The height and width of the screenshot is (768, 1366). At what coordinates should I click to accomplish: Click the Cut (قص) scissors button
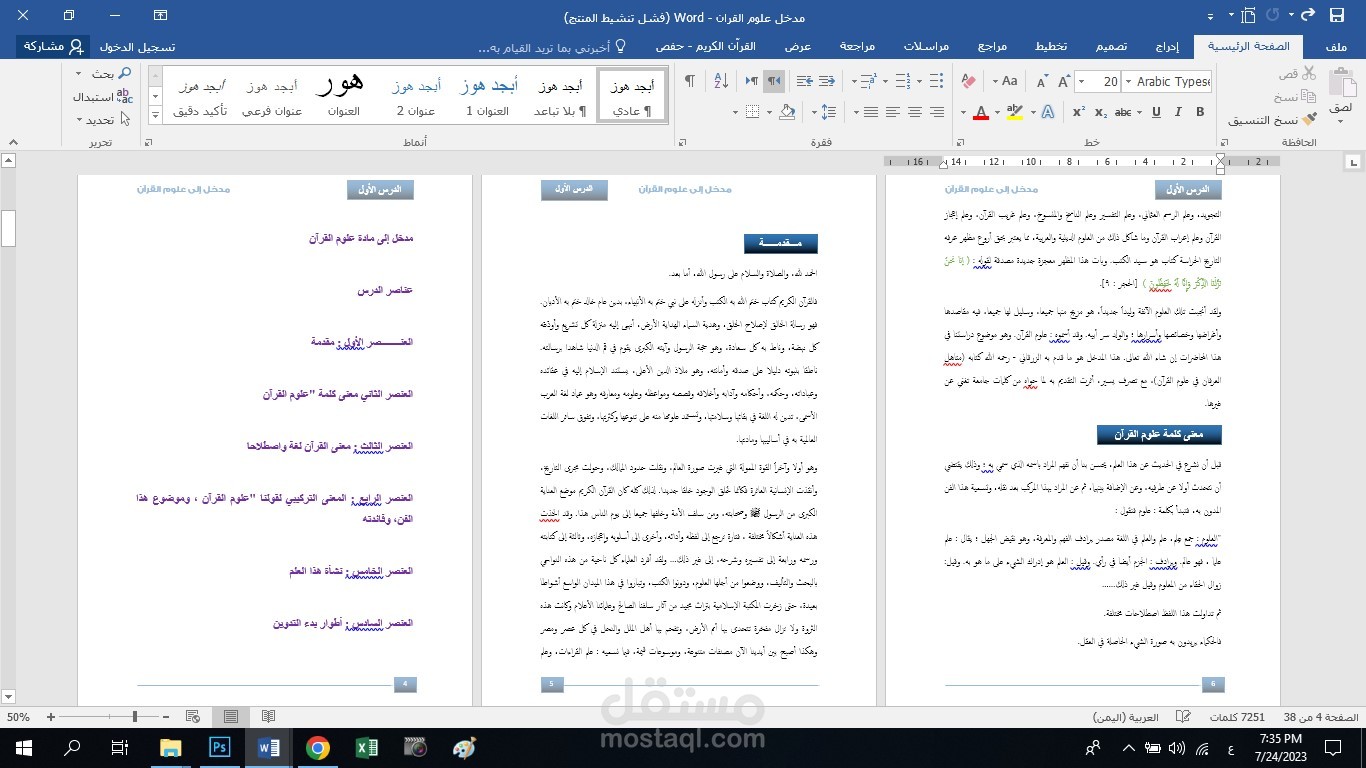[1298, 74]
